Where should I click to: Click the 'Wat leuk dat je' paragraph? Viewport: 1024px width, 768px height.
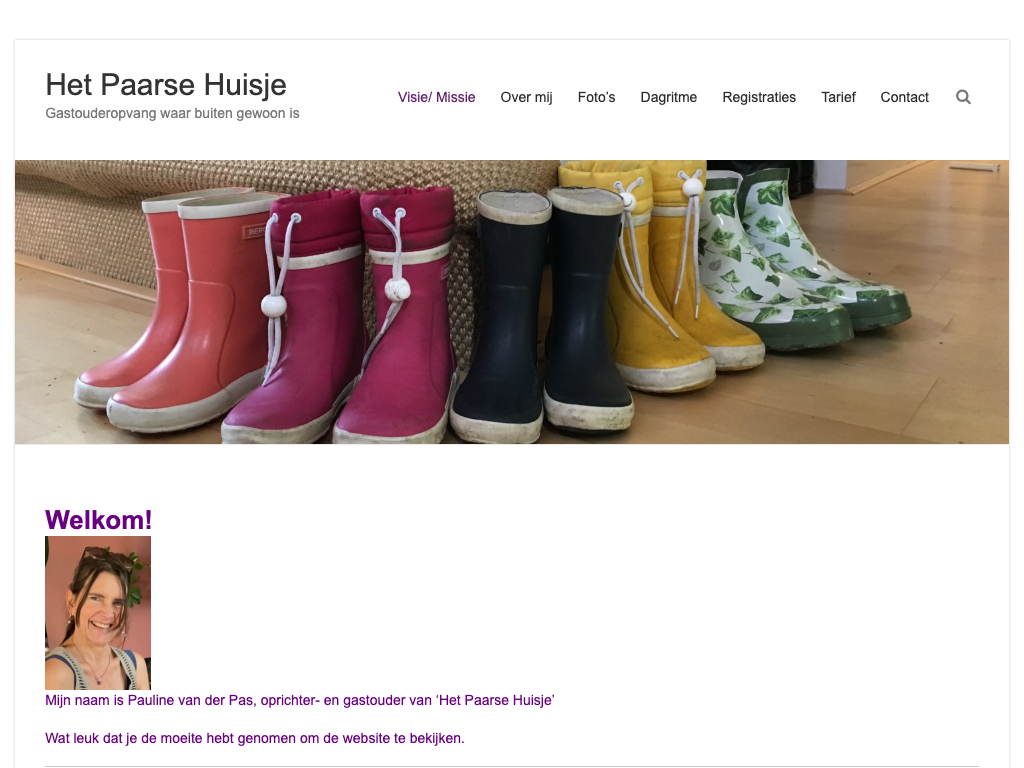point(254,738)
